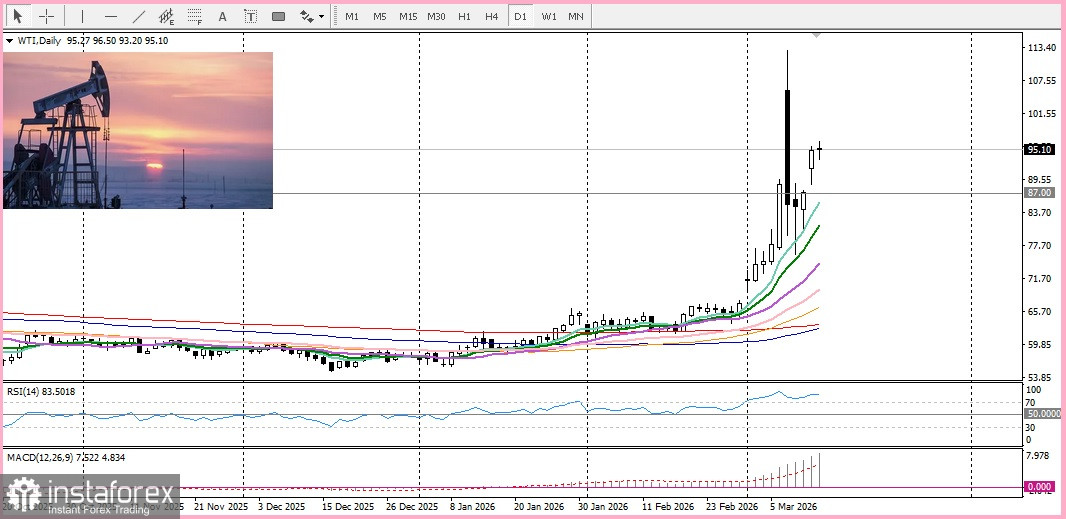The image size is (1066, 519).
Task: Switch to the M1 timeframe
Action: click(351, 16)
